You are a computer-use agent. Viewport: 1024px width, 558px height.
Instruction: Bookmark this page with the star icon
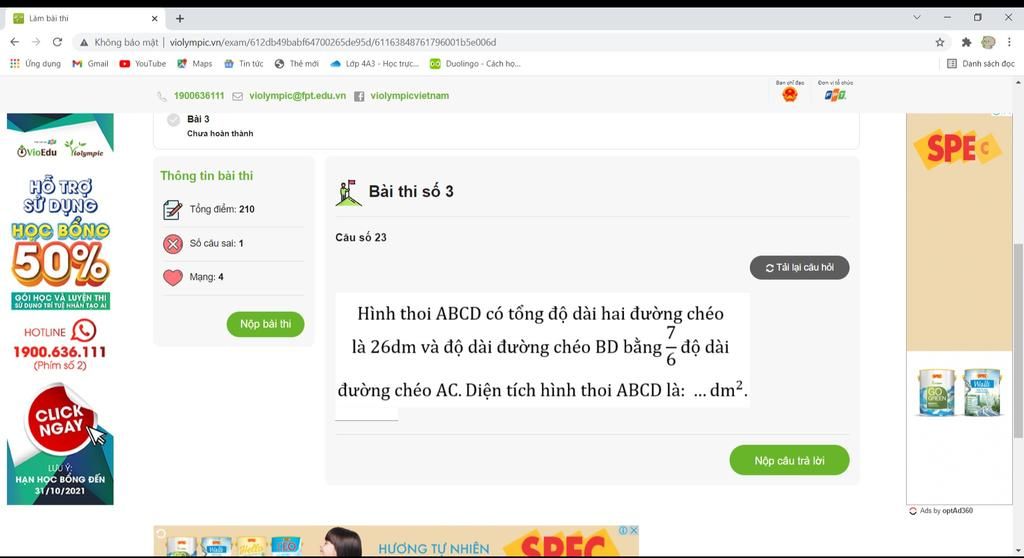(940, 42)
